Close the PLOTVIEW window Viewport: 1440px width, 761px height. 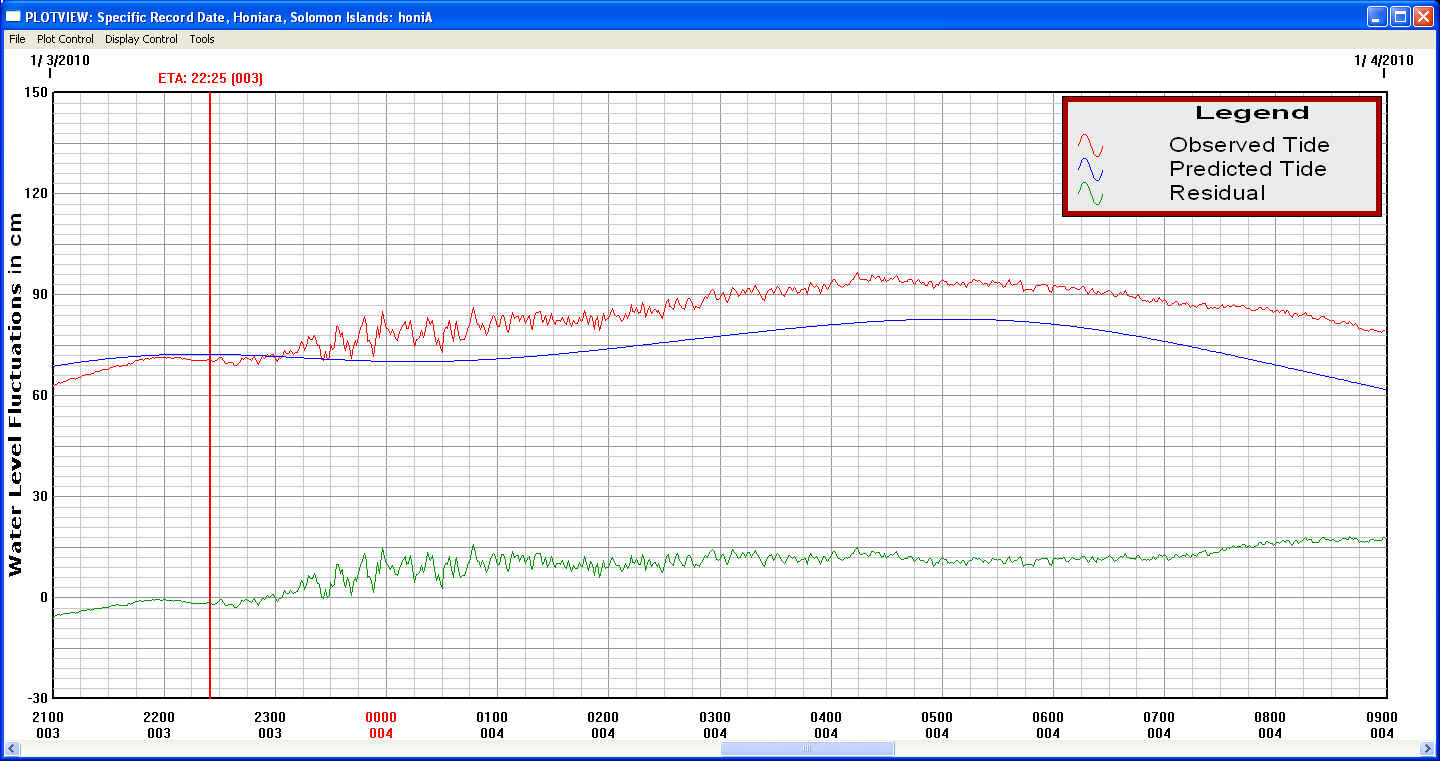tap(1423, 17)
